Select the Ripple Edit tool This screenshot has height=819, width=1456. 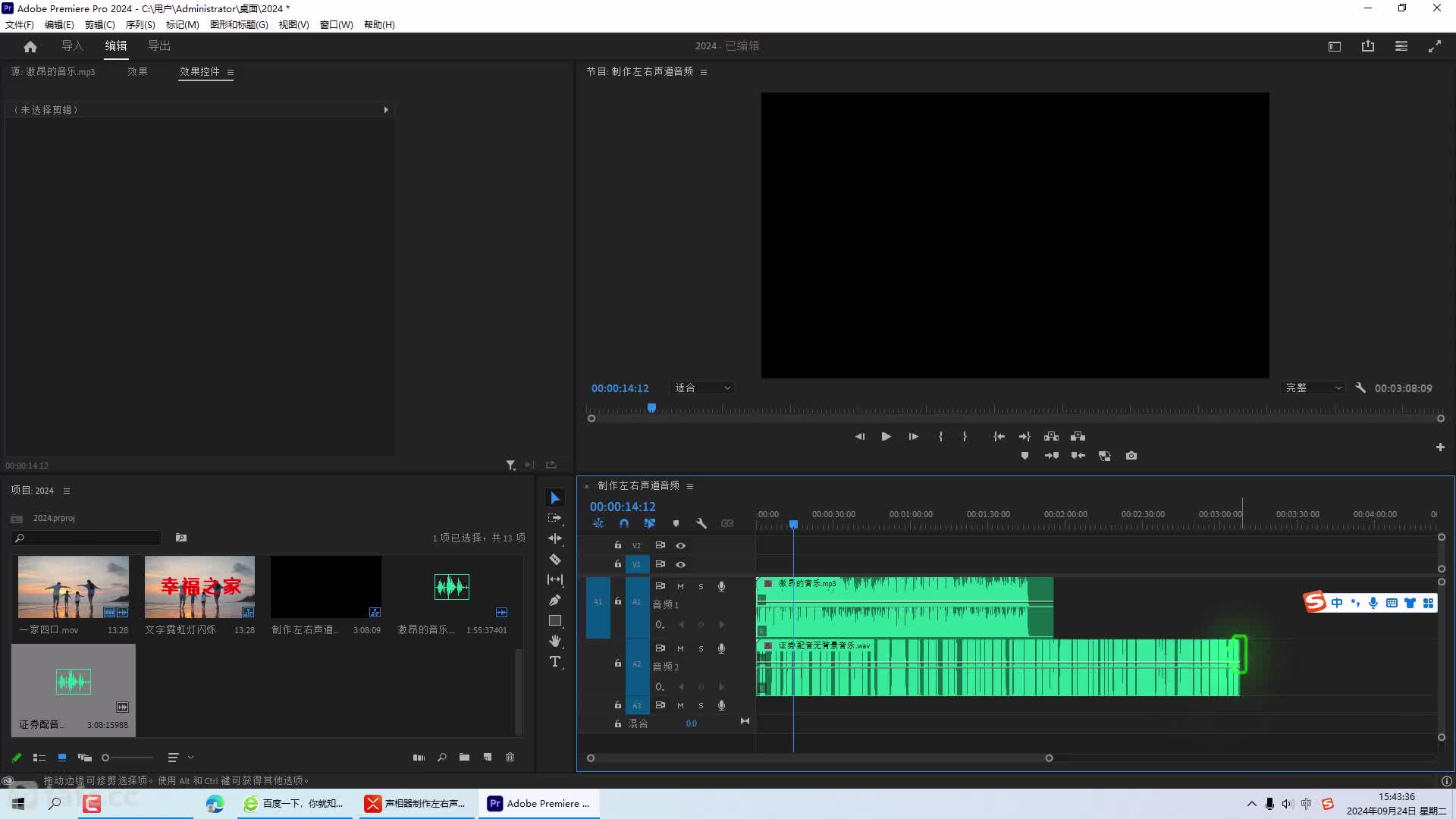555,538
